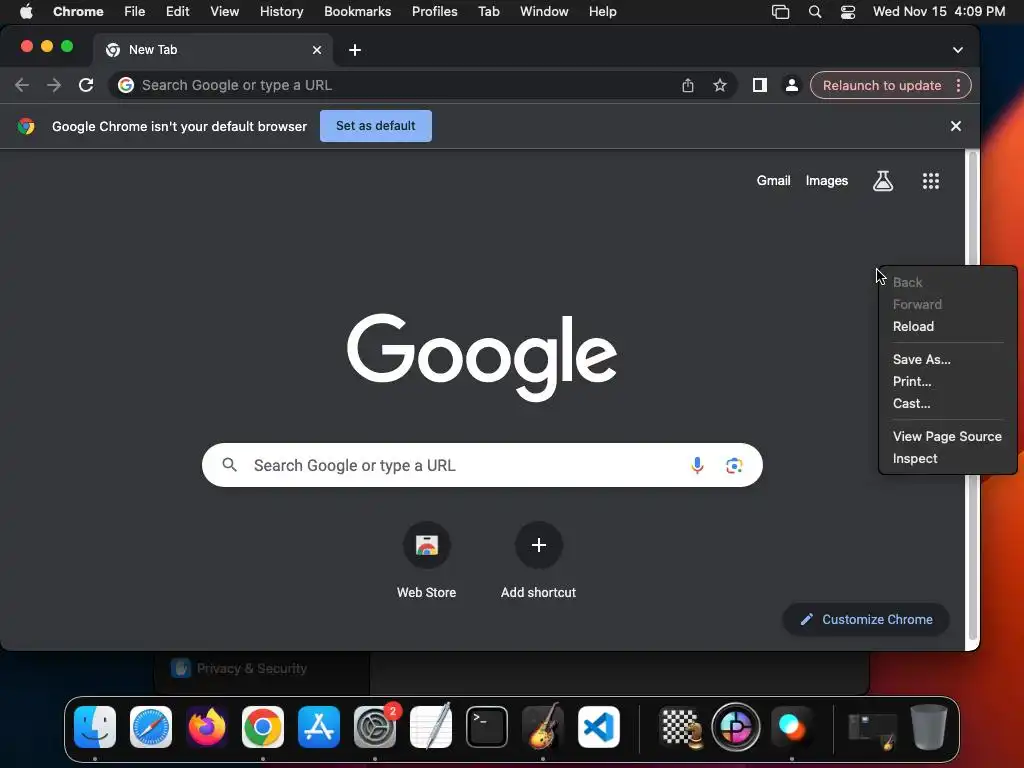The image size is (1024, 768).
Task: Open Spotlight search in menu bar
Action: (814, 12)
